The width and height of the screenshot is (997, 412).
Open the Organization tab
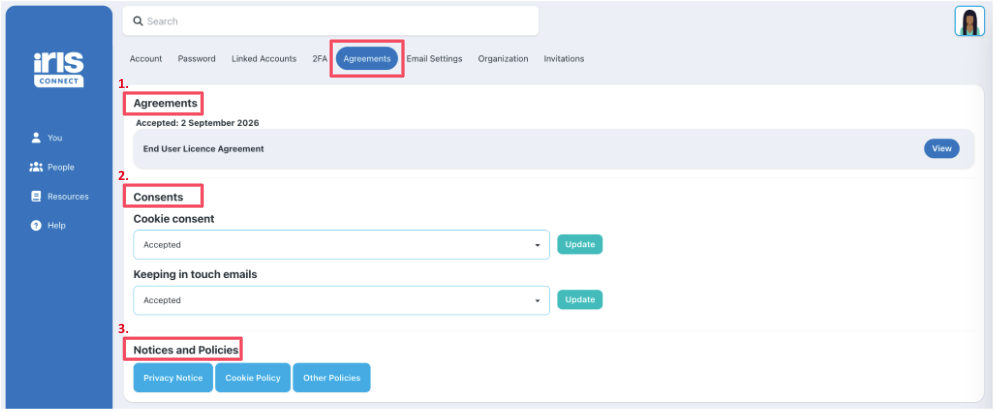503,58
